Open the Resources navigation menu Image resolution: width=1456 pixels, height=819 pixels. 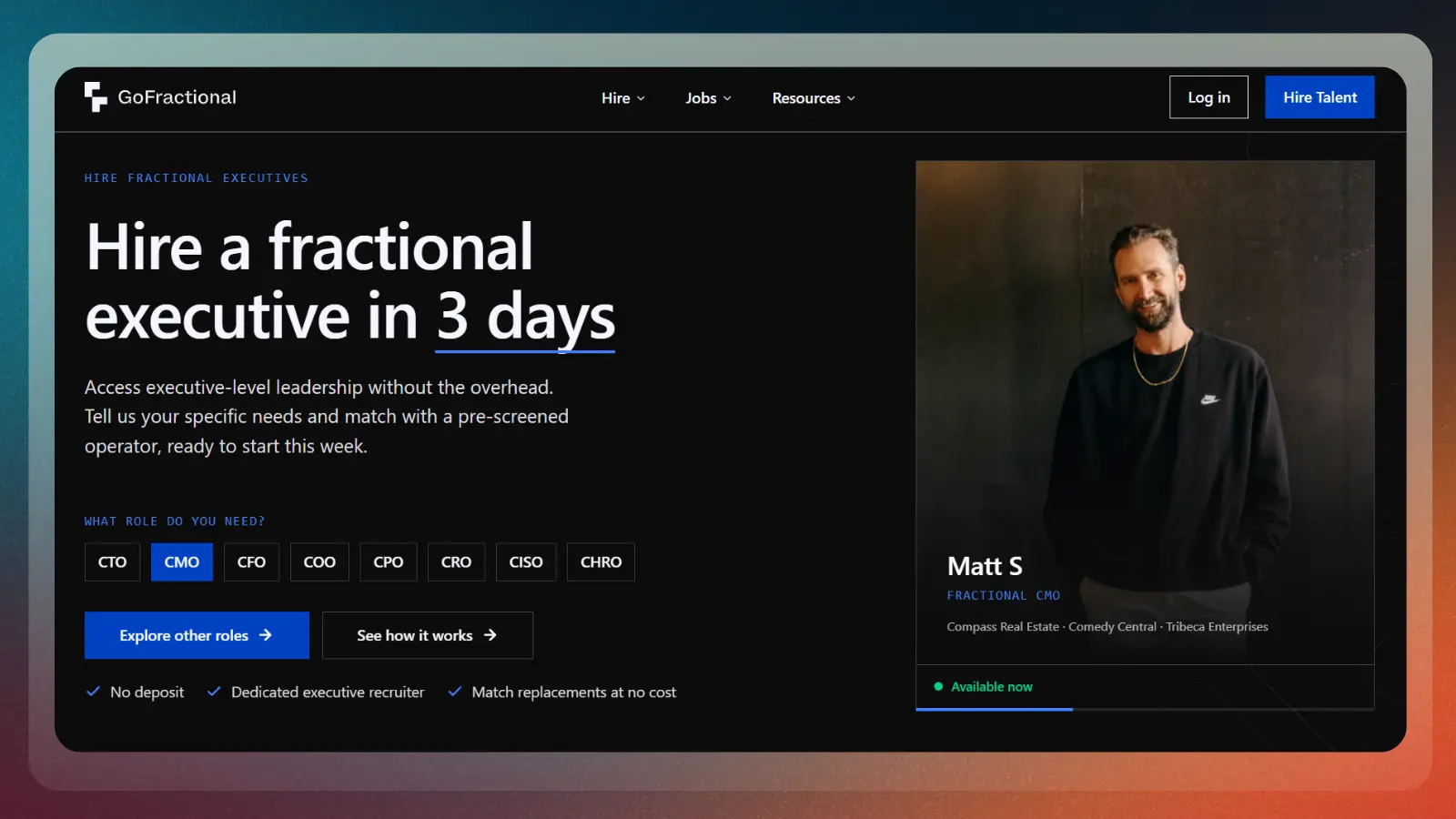coord(814,98)
